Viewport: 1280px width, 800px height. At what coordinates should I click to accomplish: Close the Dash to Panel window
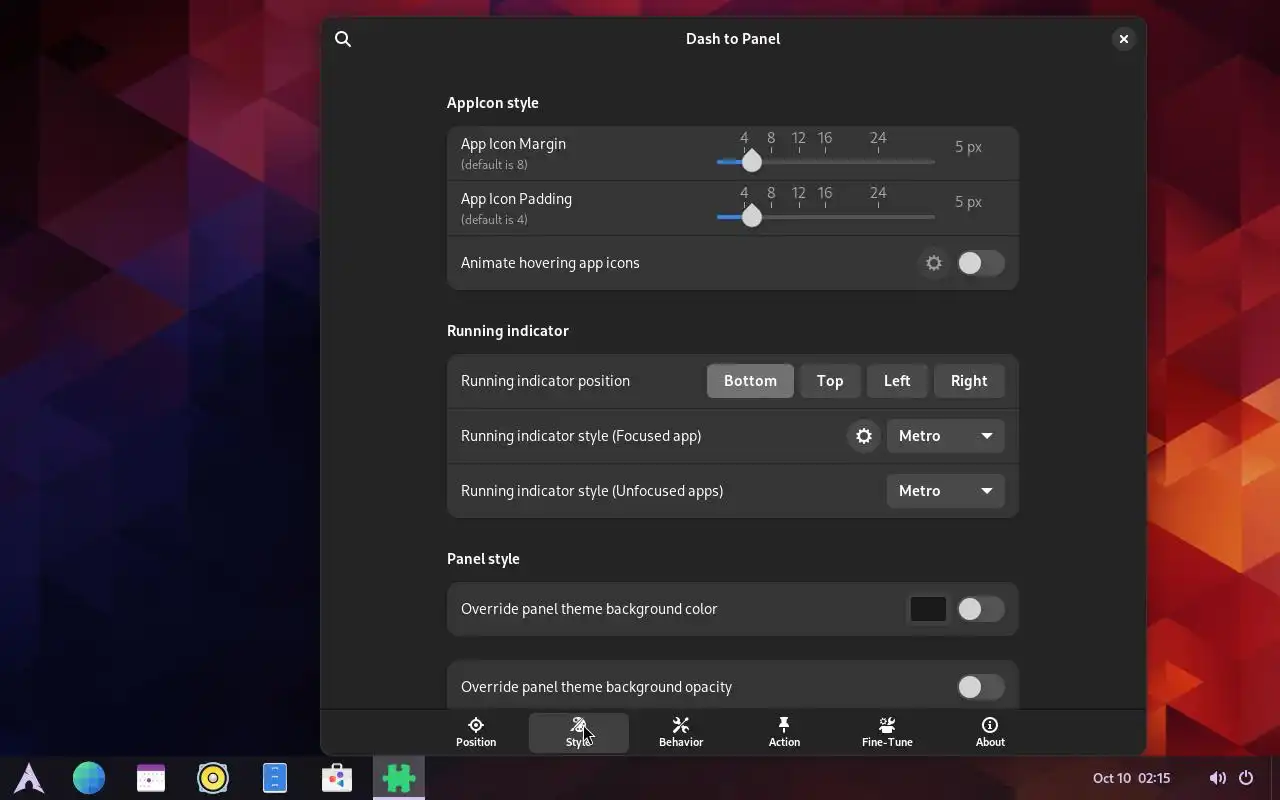(x=1124, y=39)
